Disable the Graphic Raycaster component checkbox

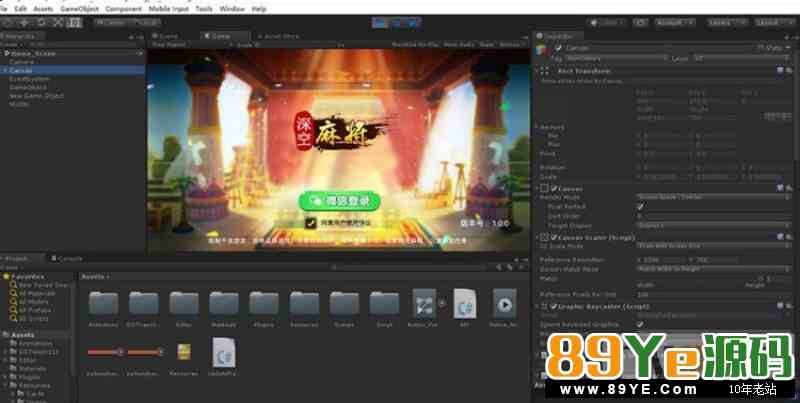pyautogui.click(x=554, y=306)
